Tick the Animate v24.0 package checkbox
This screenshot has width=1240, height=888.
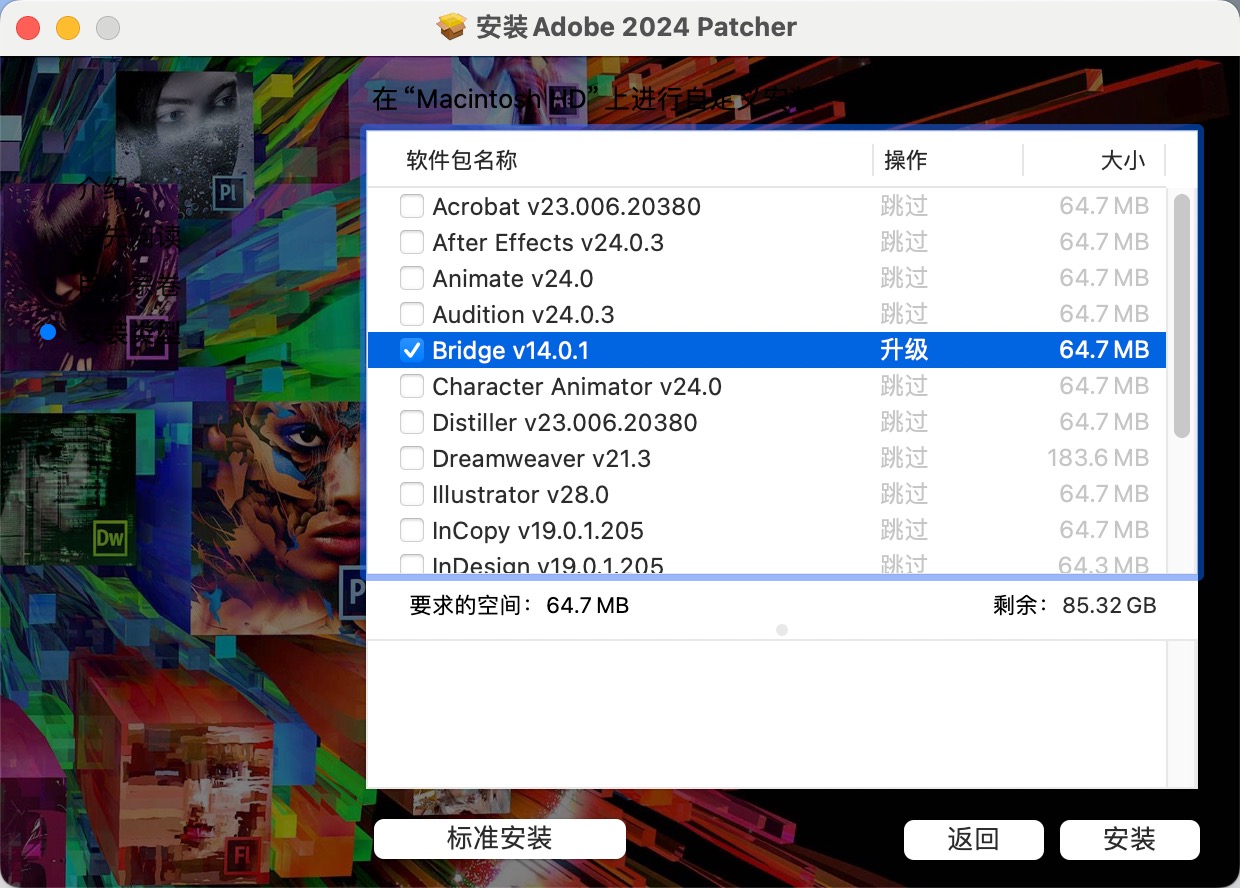[411, 279]
